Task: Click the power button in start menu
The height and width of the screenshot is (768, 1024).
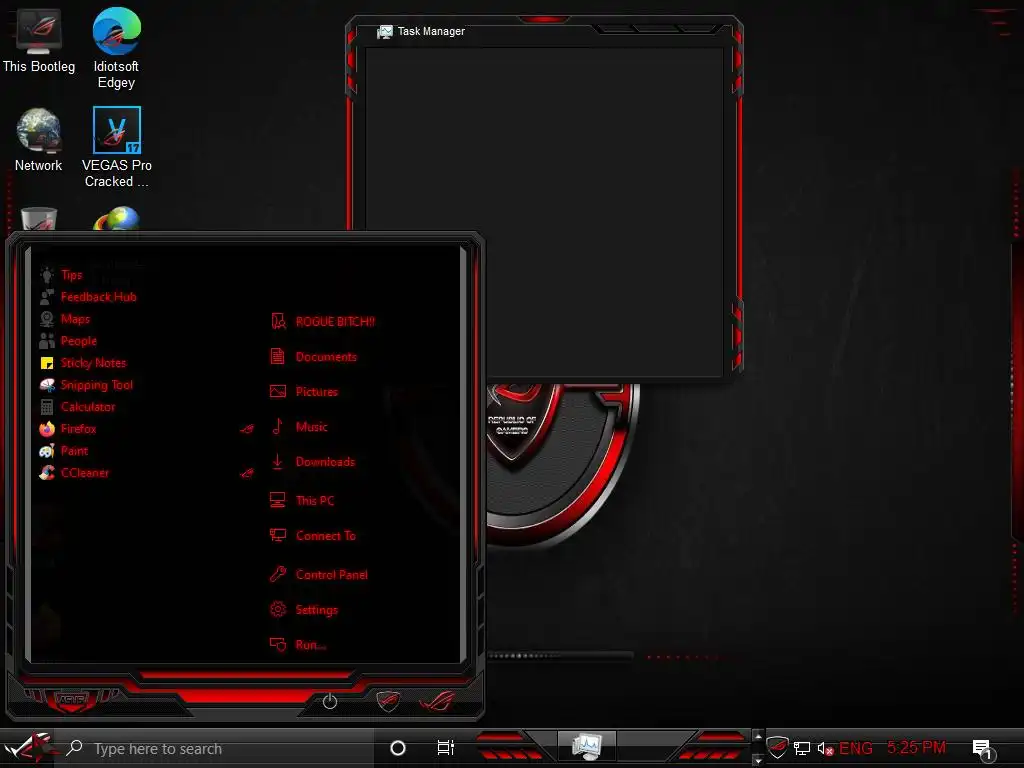Action: point(330,701)
